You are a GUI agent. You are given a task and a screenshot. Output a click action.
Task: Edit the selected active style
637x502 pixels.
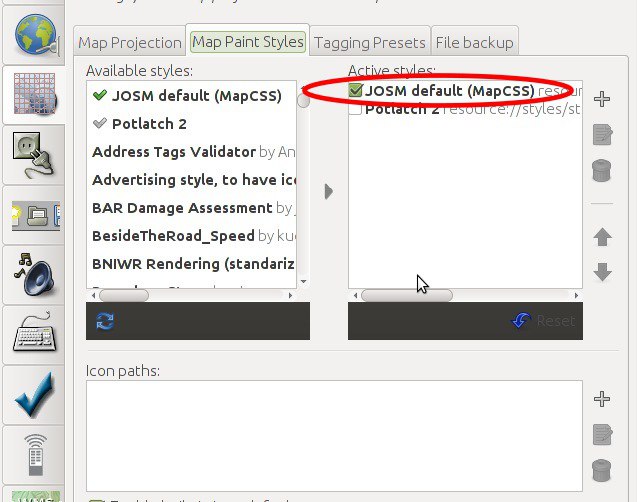(602, 134)
